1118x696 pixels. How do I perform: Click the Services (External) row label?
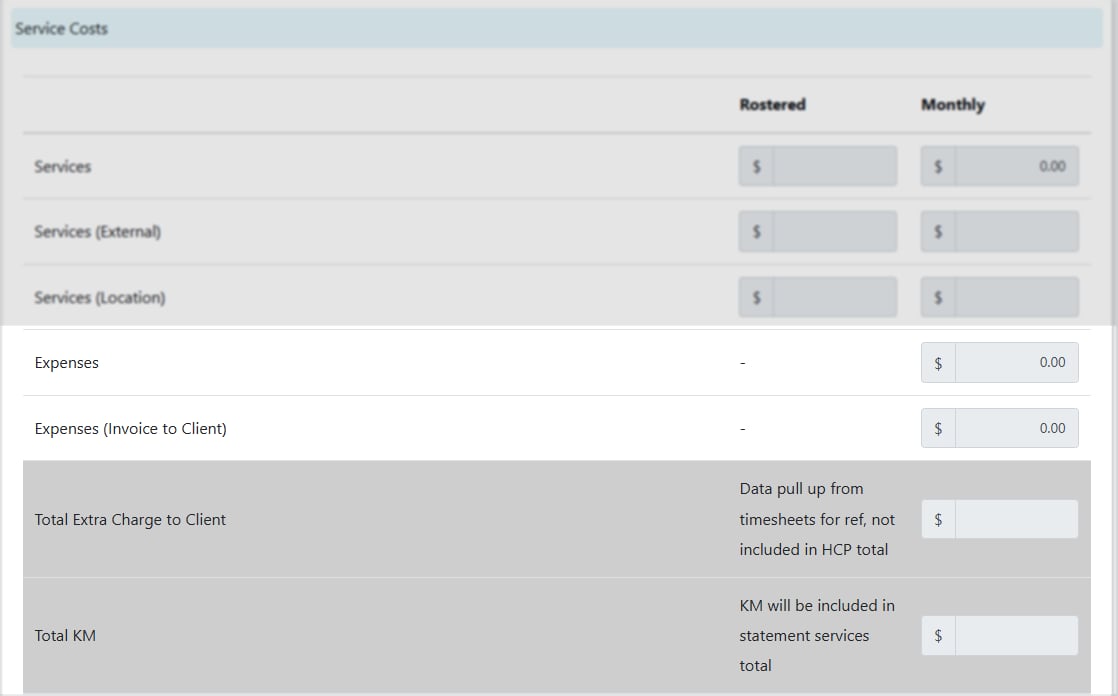click(98, 232)
